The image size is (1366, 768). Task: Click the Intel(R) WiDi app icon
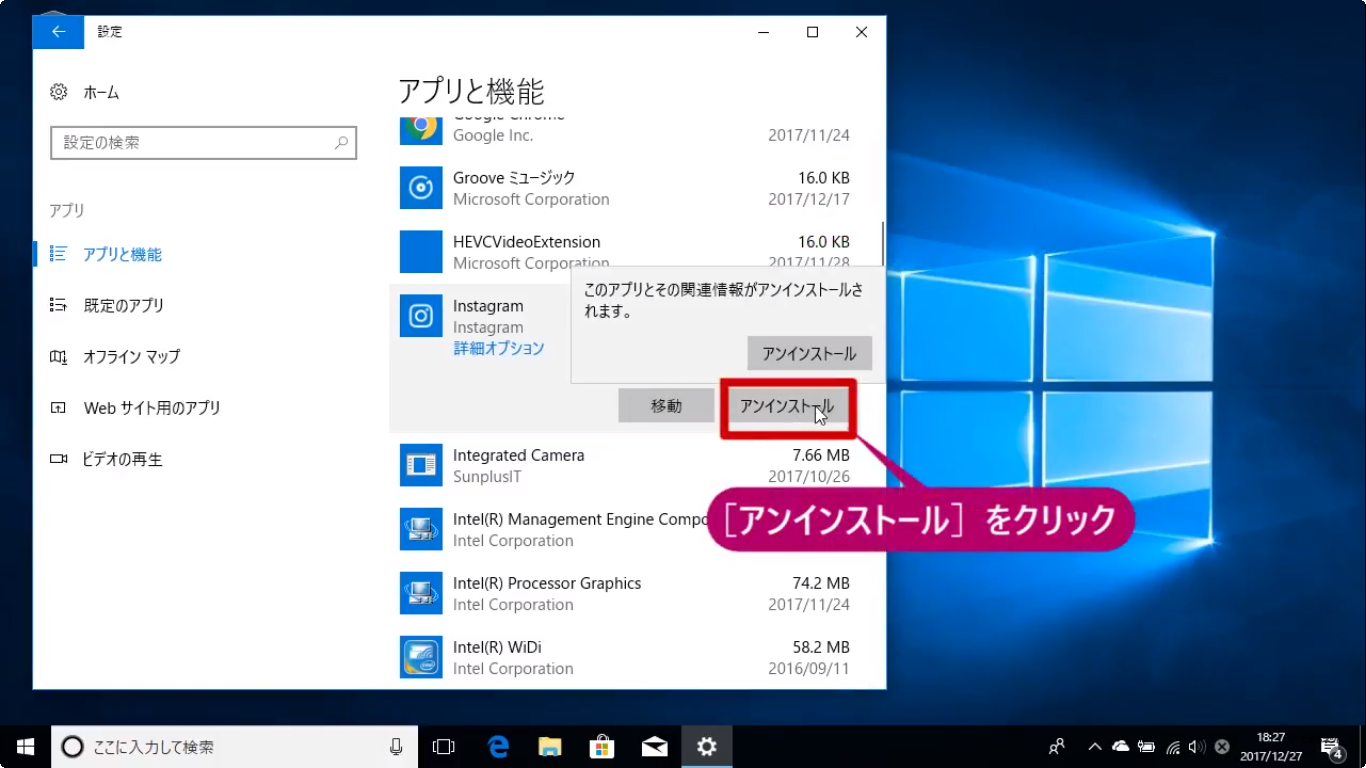pyautogui.click(x=421, y=657)
